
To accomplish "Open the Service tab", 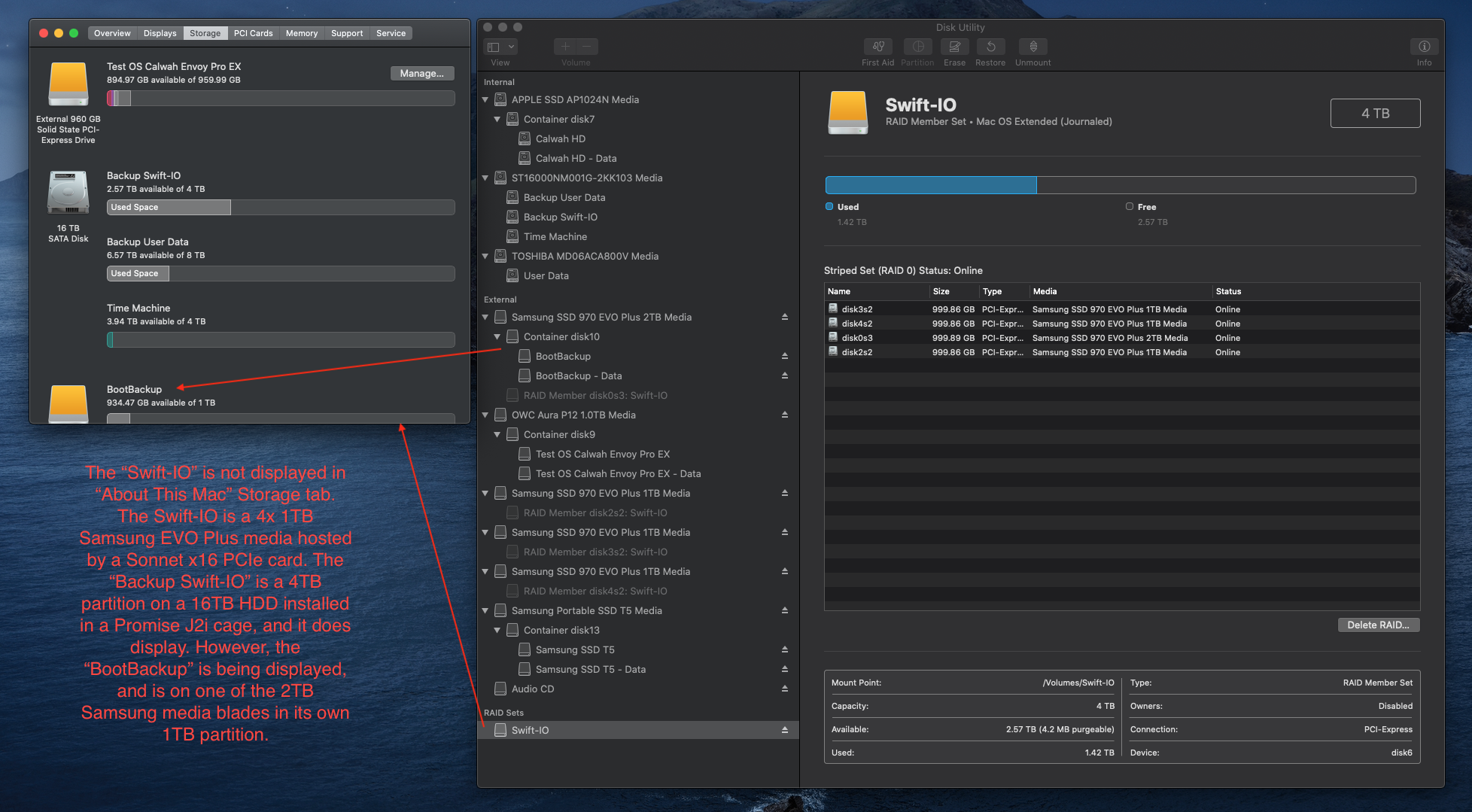I will point(391,33).
